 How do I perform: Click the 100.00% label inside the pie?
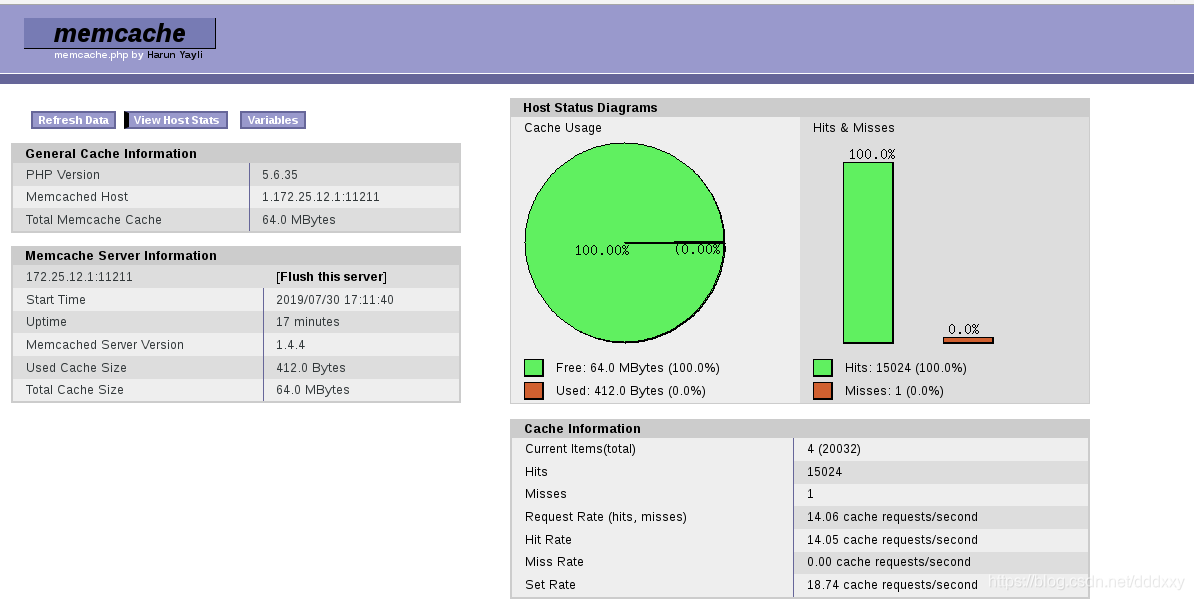602,250
